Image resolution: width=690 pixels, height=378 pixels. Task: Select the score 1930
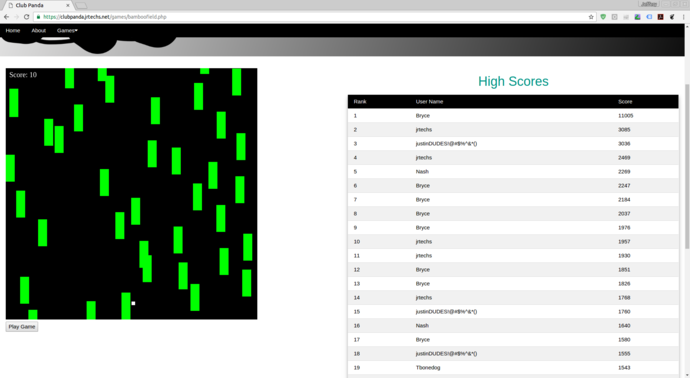click(624, 256)
